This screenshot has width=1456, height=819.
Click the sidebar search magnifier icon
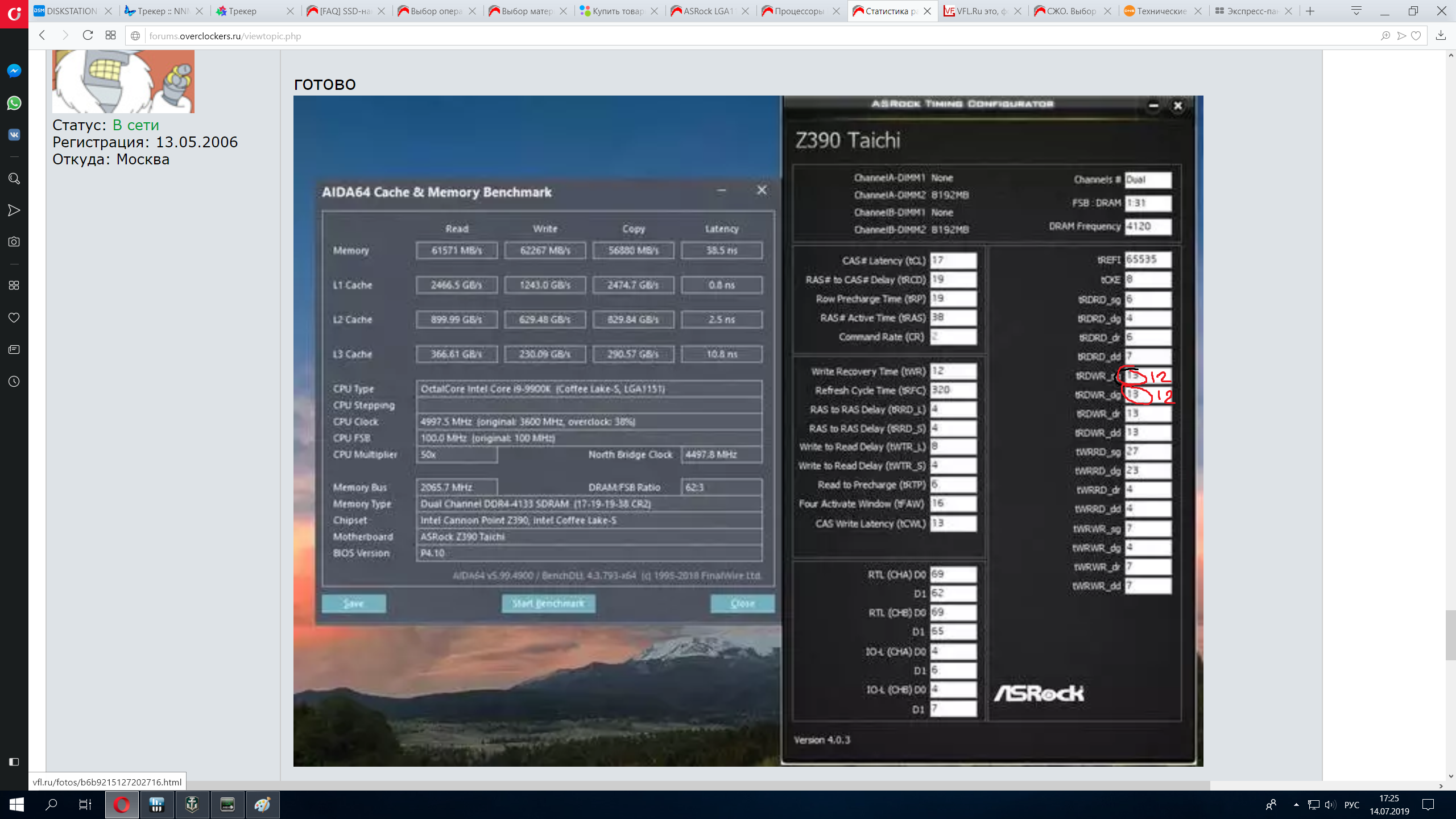point(14,179)
